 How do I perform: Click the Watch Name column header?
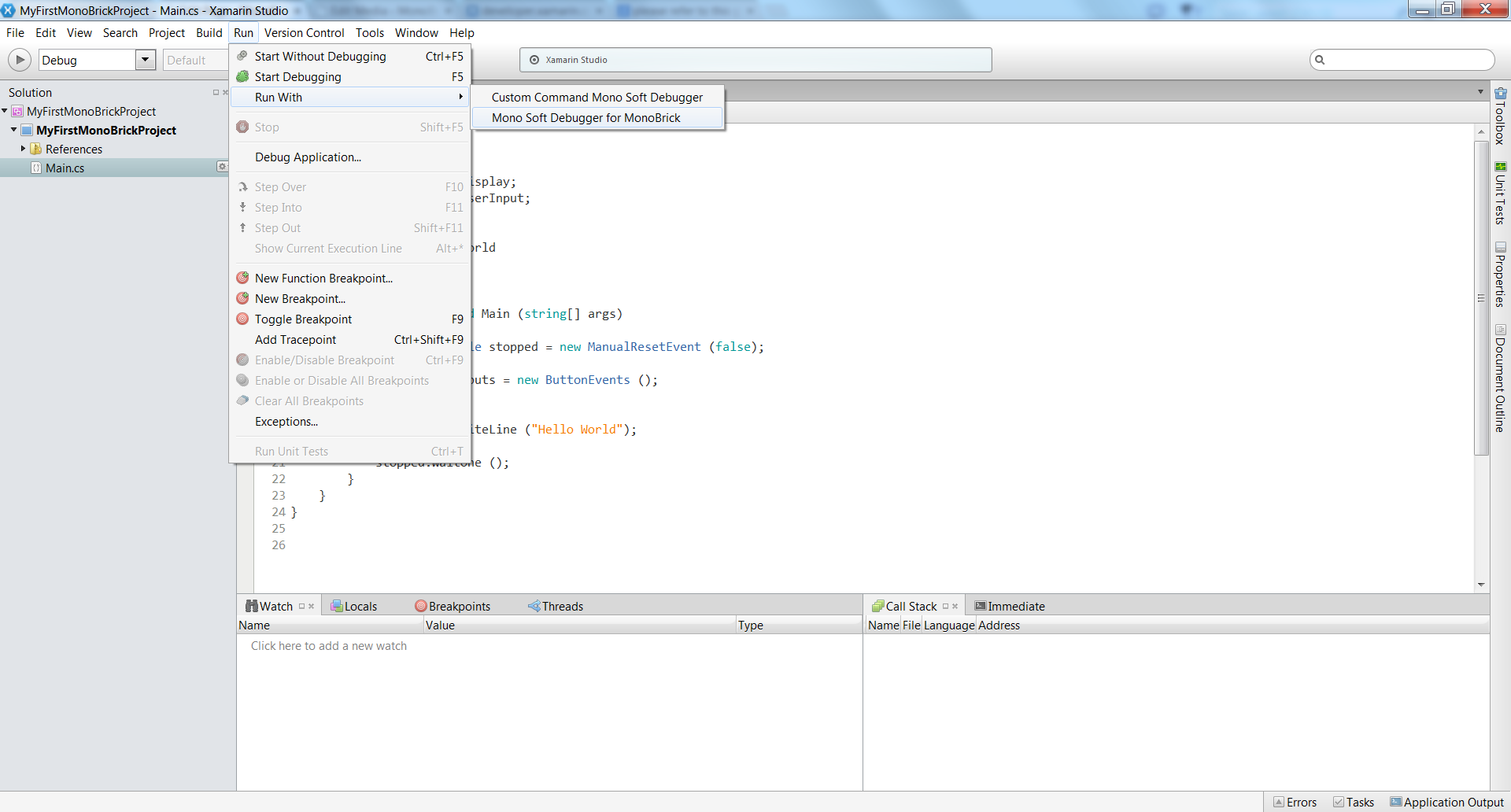pos(330,625)
